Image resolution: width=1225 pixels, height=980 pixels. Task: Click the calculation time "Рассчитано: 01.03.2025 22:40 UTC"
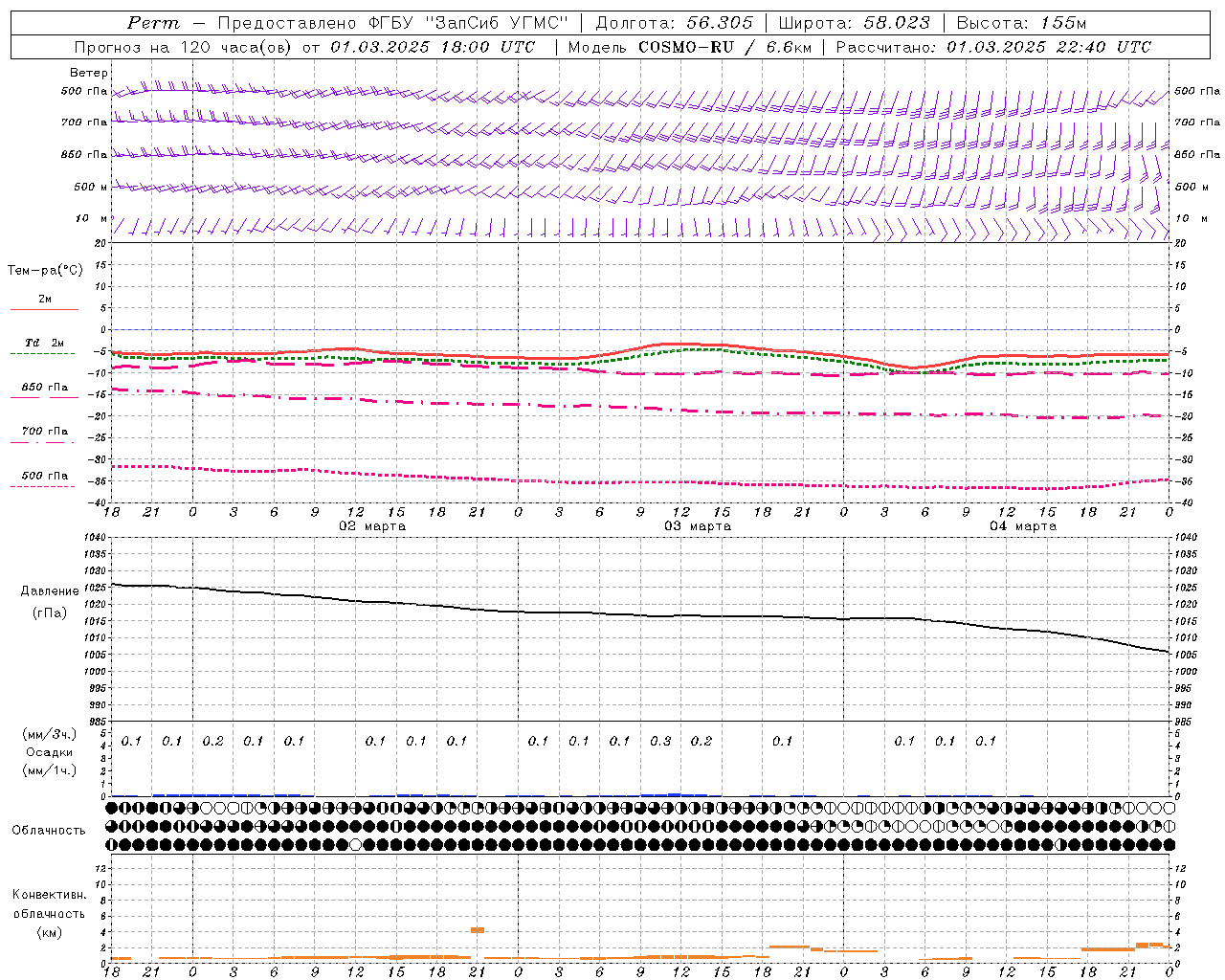993,47
